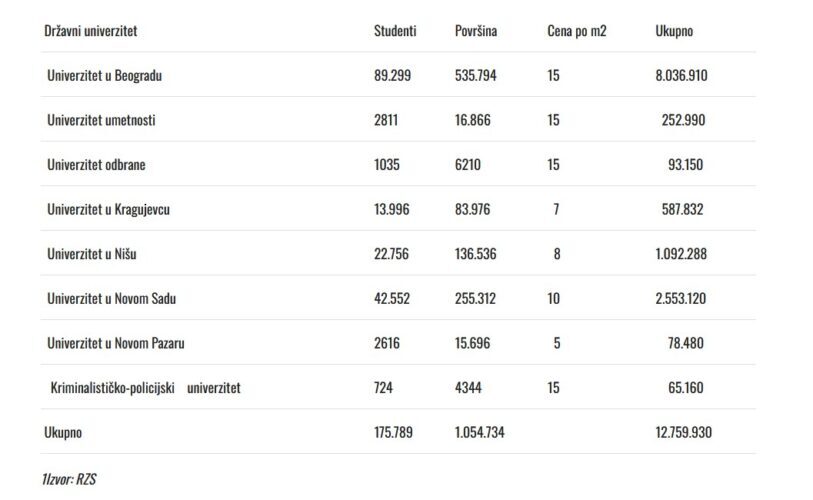
Task: Select the Univerzitet u Novom Pazaru label
Action: coord(115,343)
